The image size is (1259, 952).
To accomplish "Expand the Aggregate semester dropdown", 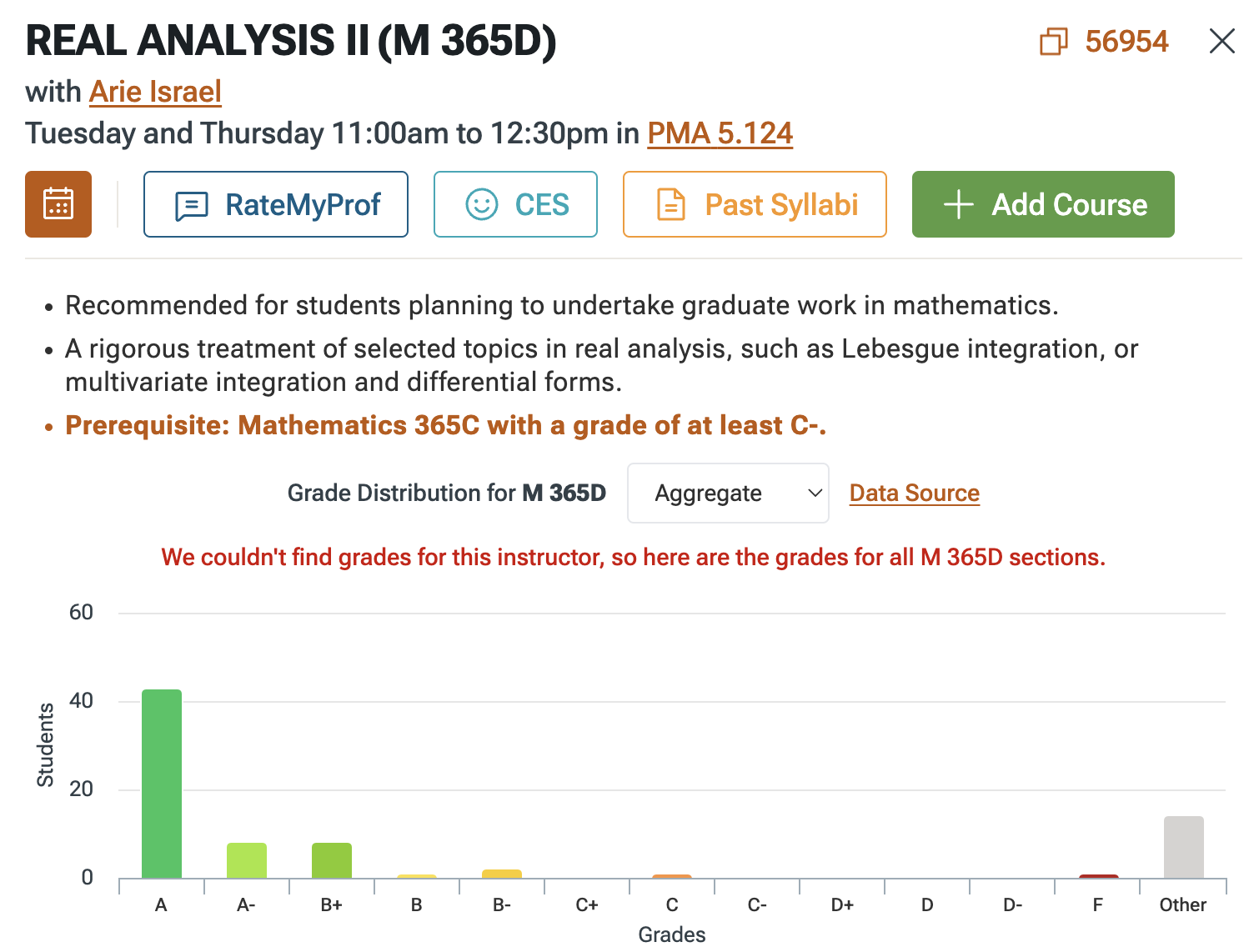I will (x=727, y=494).
